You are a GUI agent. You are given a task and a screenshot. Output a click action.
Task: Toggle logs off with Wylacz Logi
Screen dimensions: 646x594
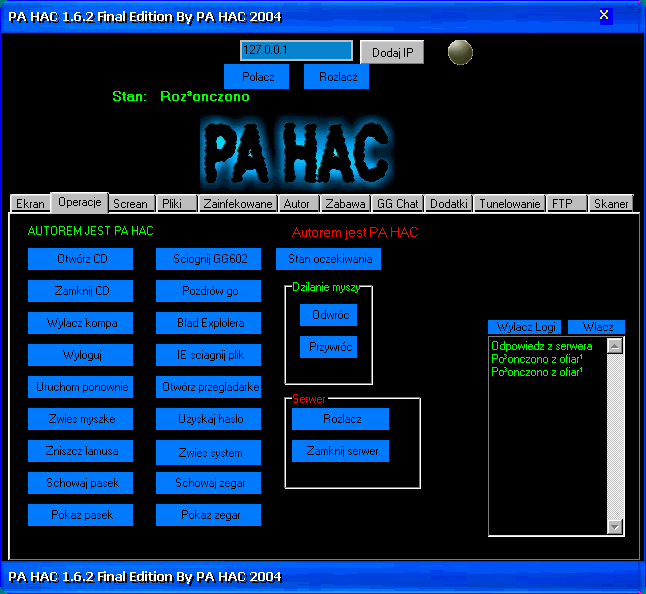pos(526,327)
